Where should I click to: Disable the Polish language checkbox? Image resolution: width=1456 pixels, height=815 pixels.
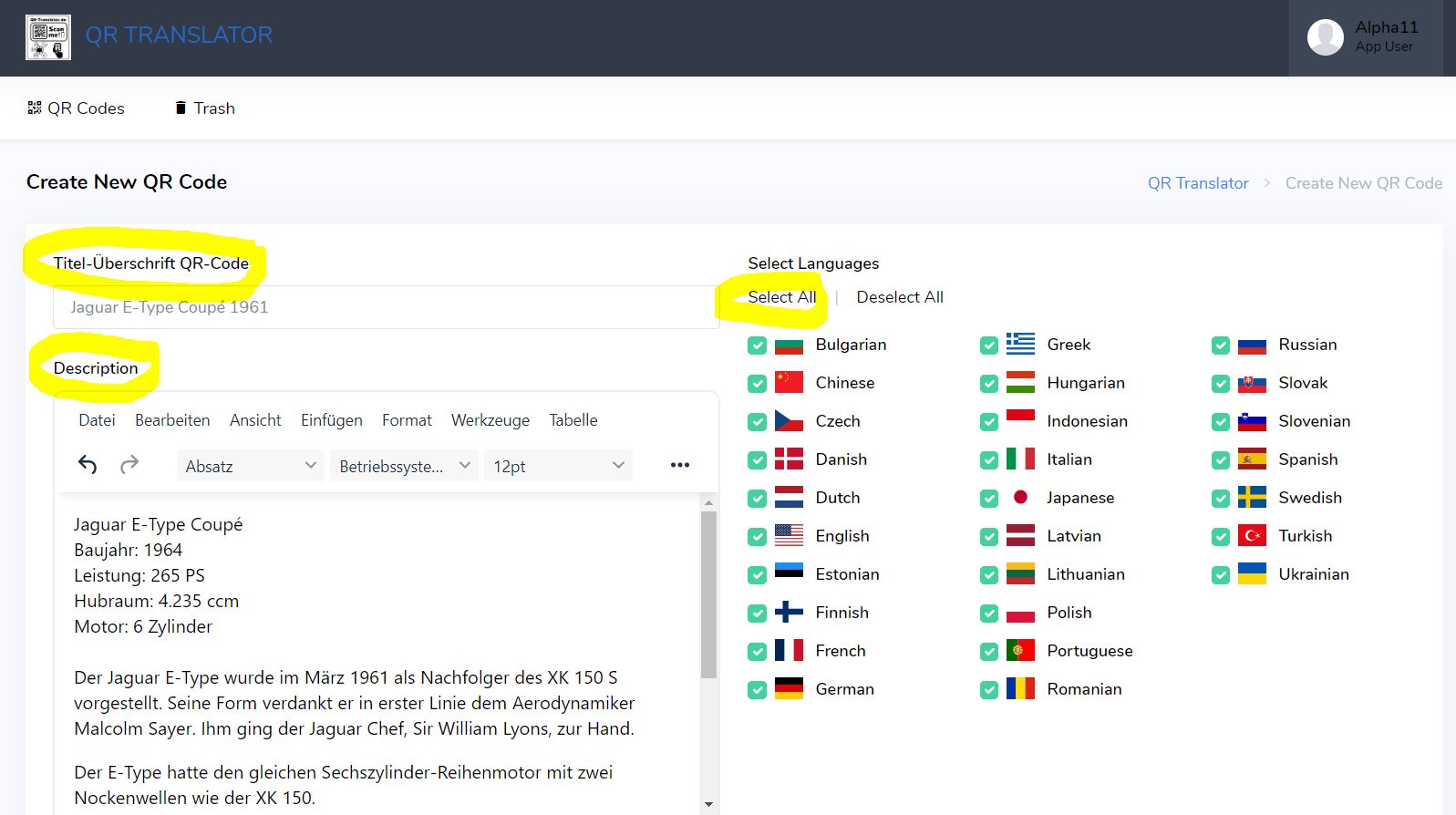click(x=988, y=614)
